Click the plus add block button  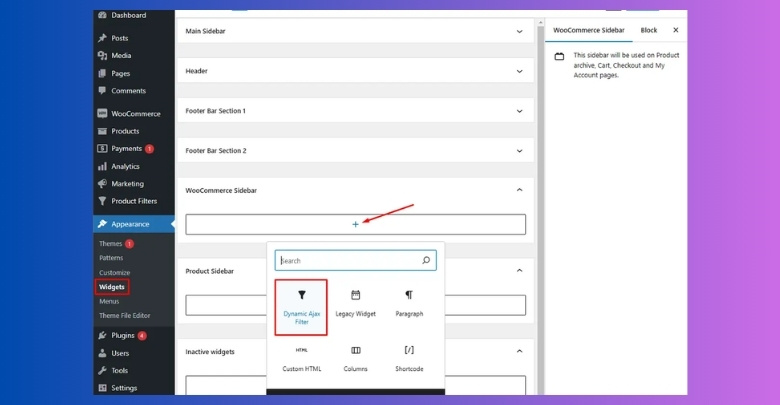(x=355, y=224)
